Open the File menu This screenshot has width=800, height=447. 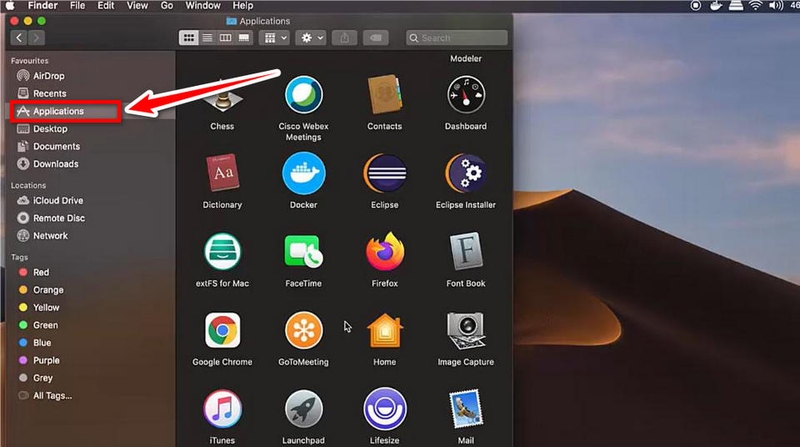(78, 6)
